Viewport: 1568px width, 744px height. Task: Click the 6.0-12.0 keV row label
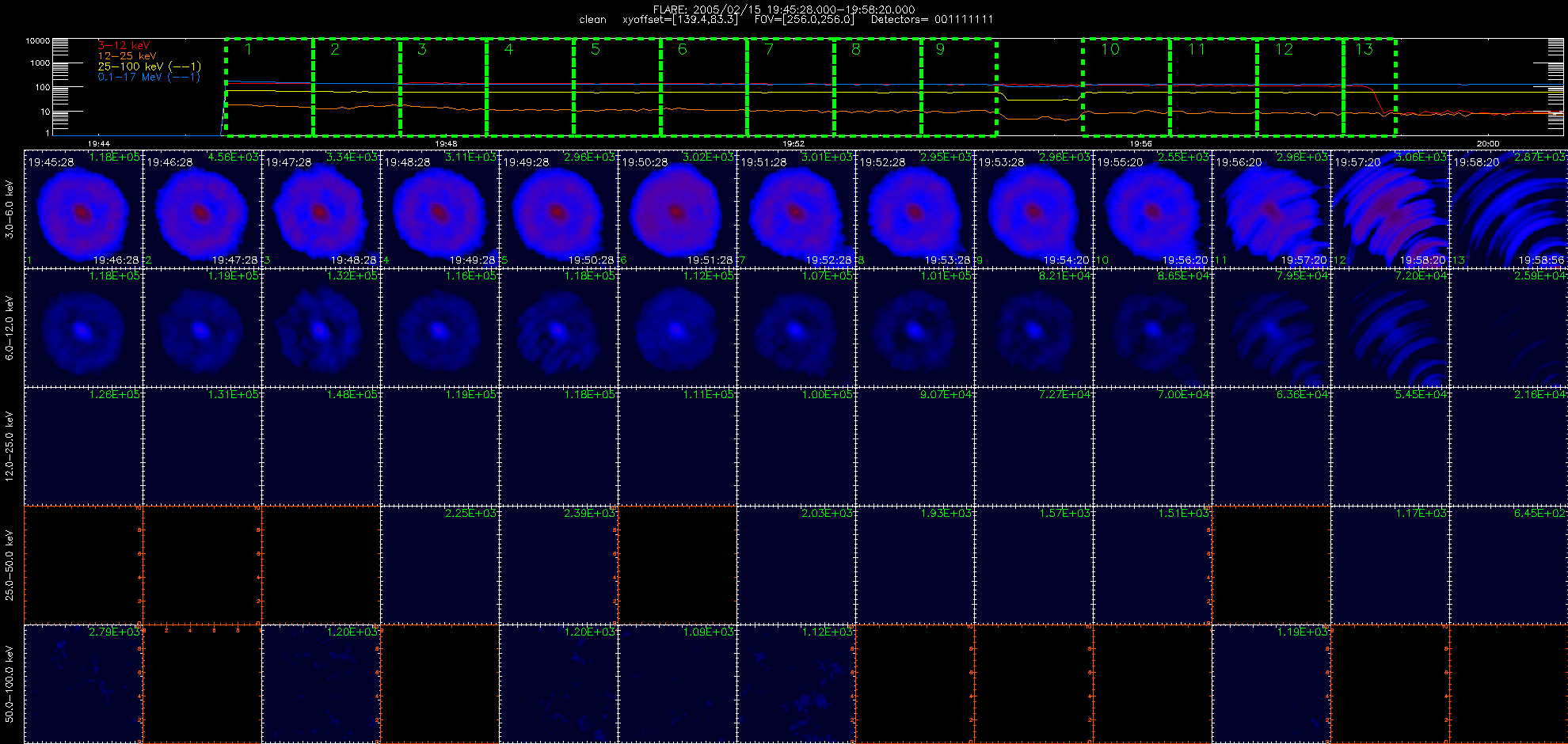click(x=10, y=328)
